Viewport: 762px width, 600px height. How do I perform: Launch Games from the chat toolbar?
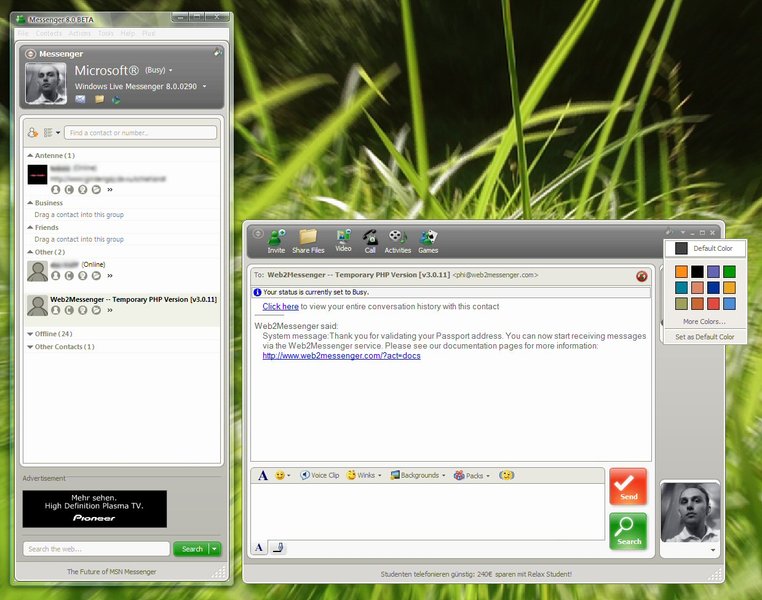[428, 240]
